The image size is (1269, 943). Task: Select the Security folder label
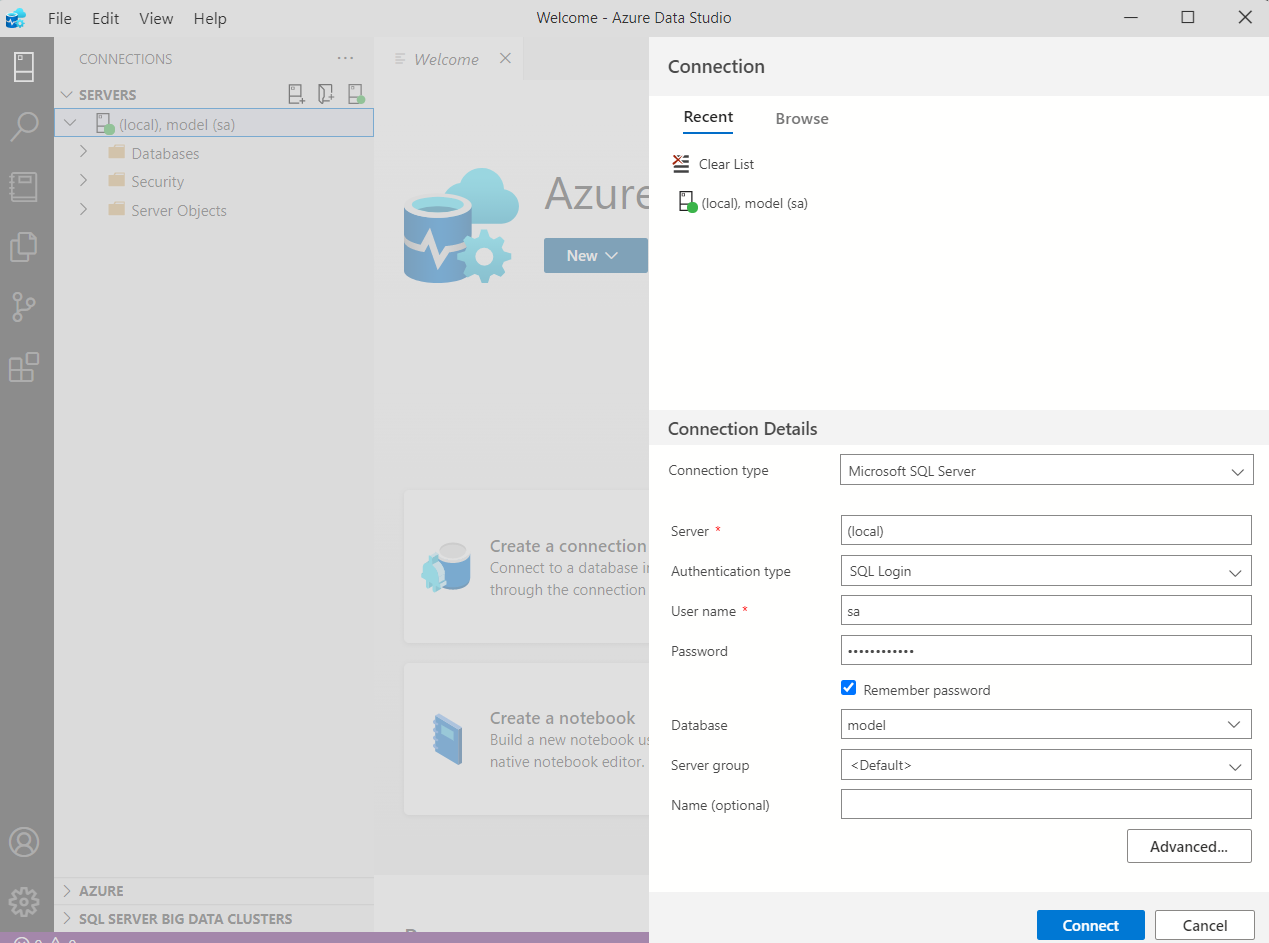pyautogui.click(x=158, y=182)
